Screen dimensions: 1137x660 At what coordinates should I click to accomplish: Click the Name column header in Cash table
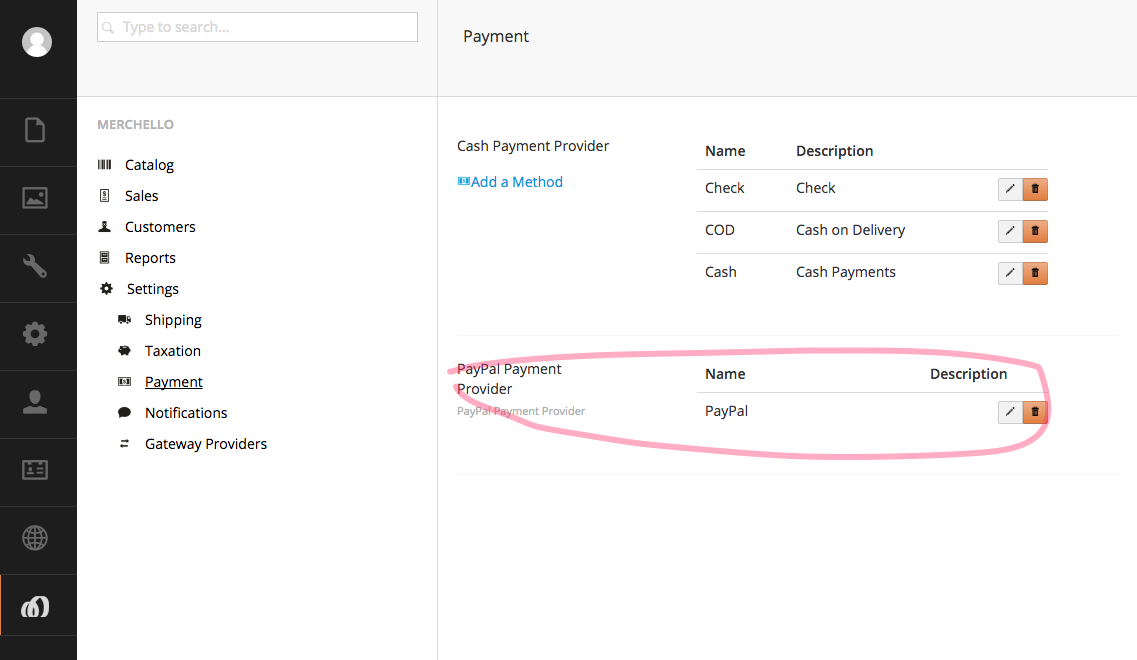click(x=725, y=151)
